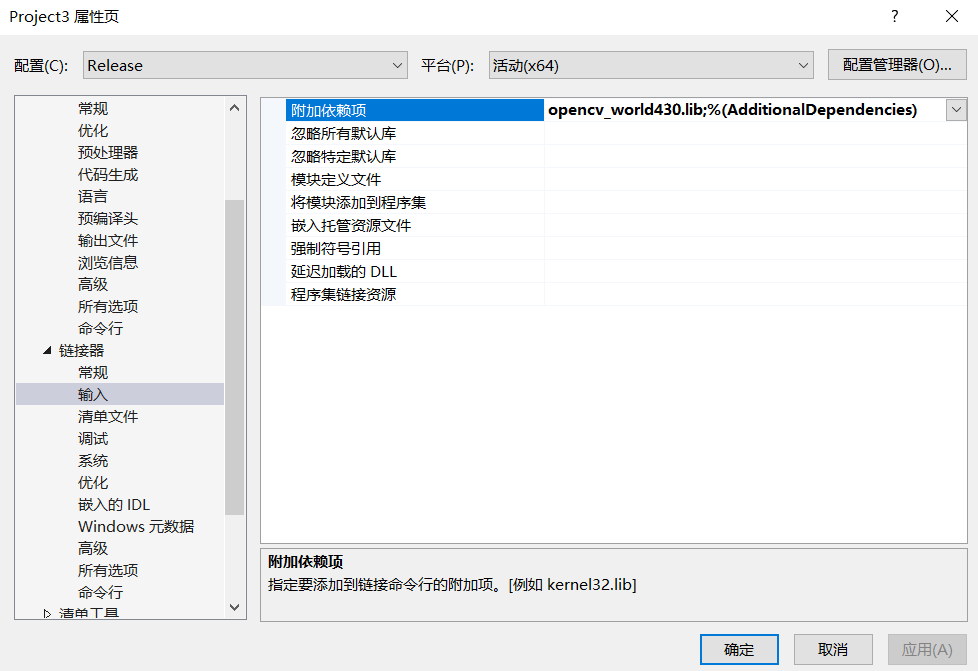This screenshot has height=671, width=978.
Task: Open the 配置 Release dropdown
Action: [245, 65]
